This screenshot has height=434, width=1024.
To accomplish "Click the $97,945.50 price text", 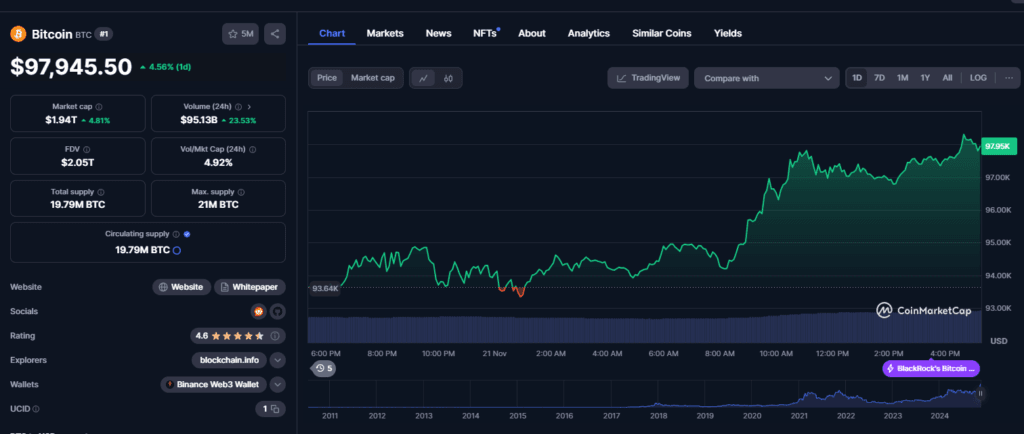I will (x=71, y=67).
